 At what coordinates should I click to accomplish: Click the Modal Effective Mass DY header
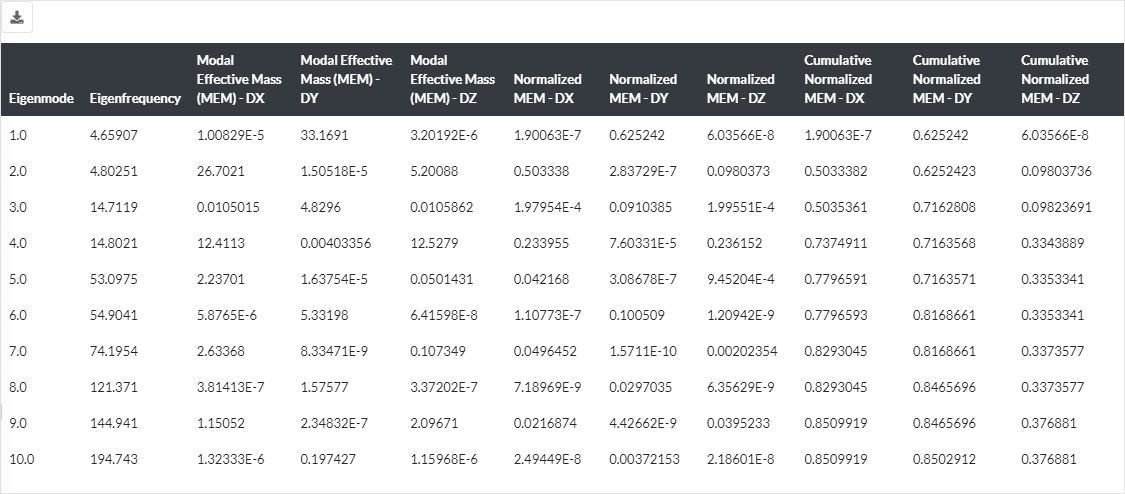click(x=346, y=79)
